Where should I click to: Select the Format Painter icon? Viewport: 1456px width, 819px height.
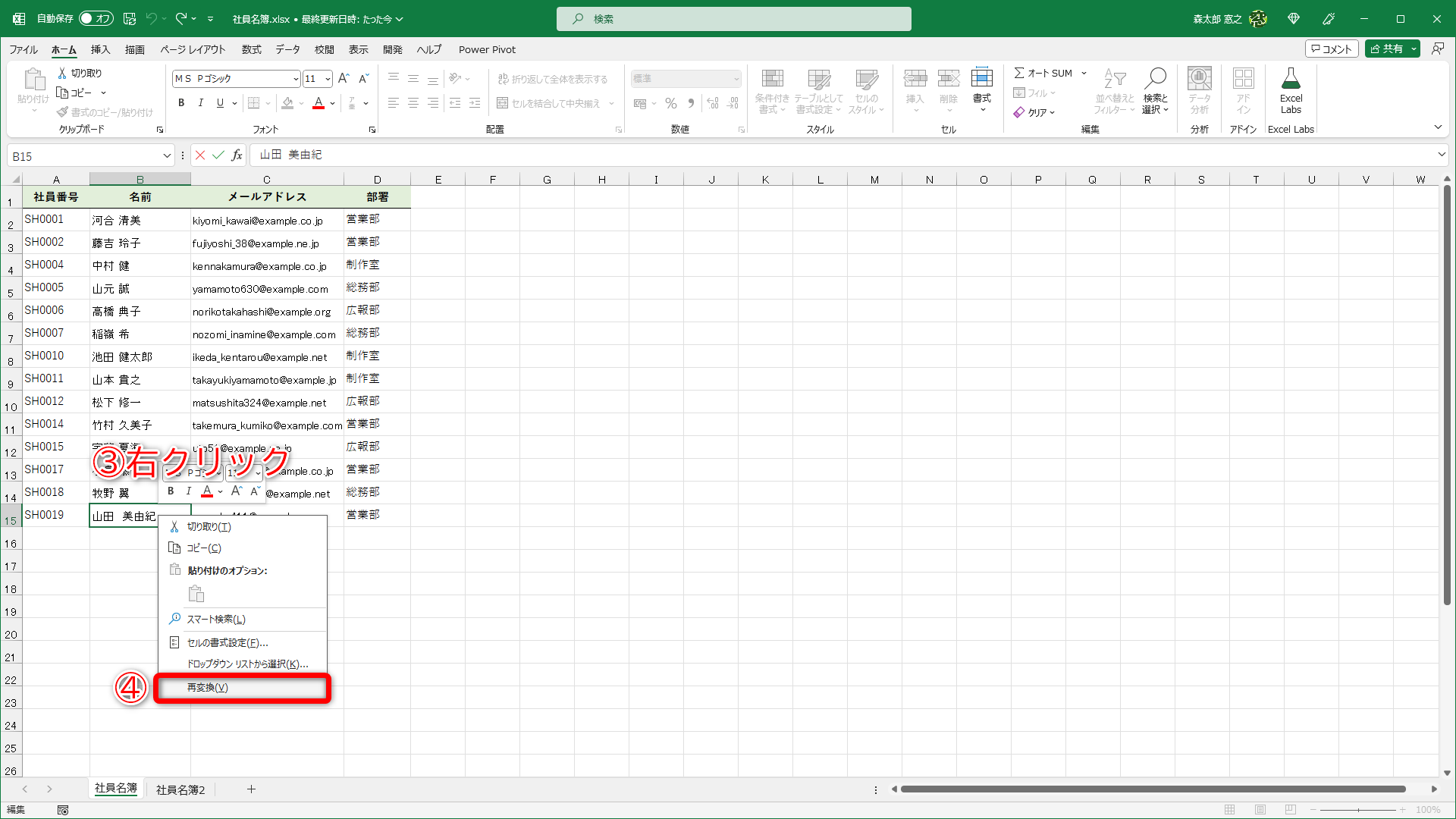click(x=63, y=111)
